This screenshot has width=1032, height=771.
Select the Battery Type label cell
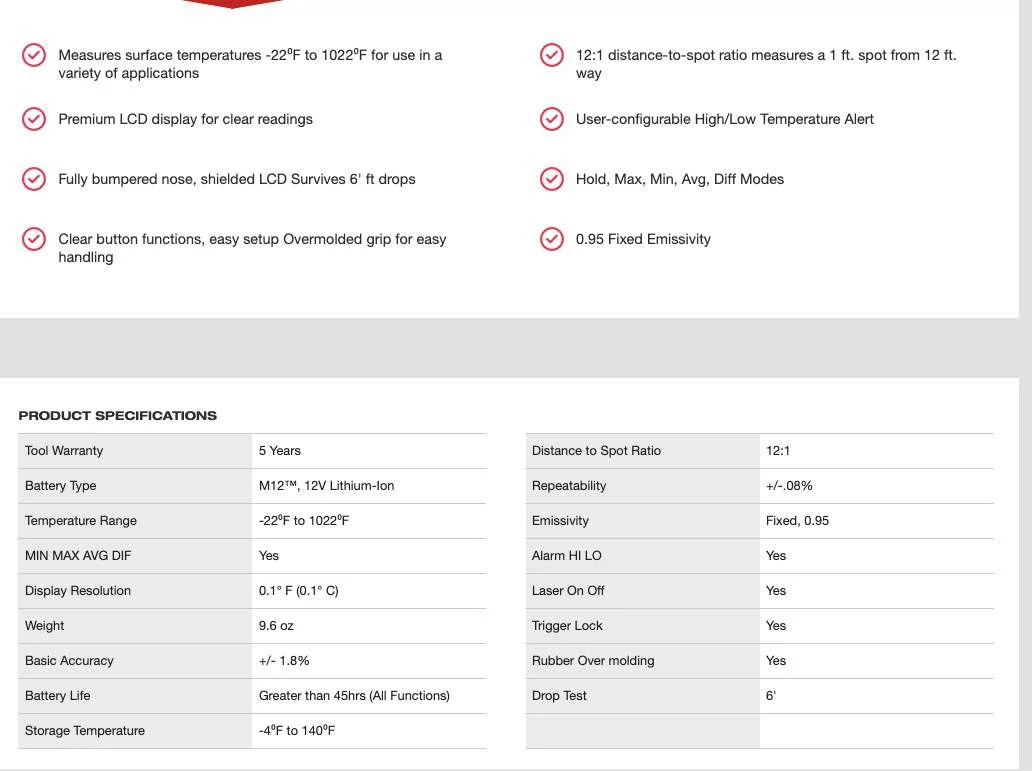click(x=135, y=486)
